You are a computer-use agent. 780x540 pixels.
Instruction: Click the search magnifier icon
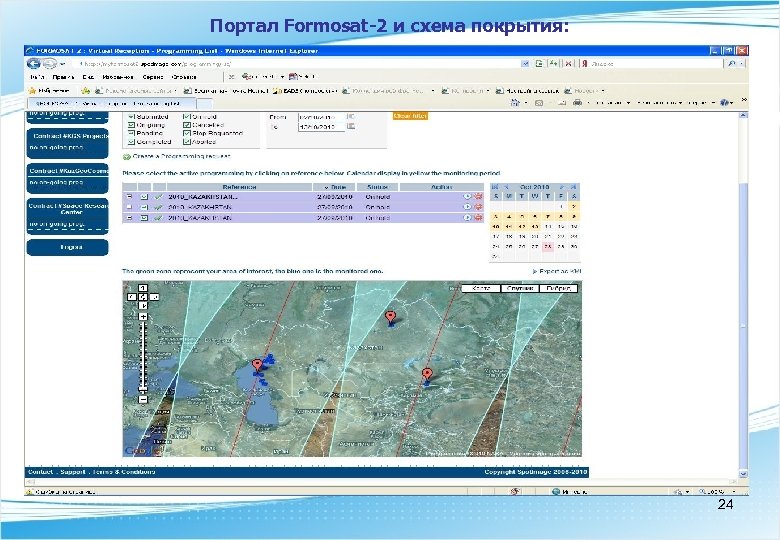tap(732, 64)
